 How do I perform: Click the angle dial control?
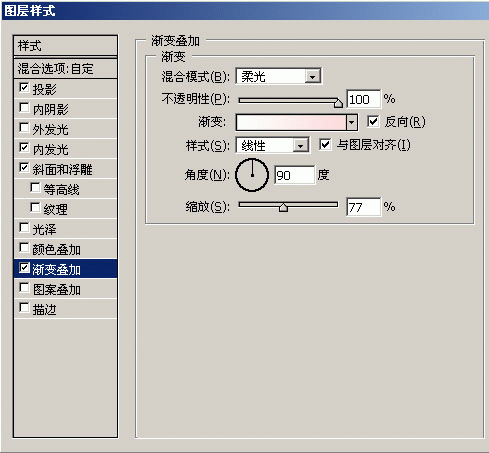pyautogui.click(x=252, y=175)
